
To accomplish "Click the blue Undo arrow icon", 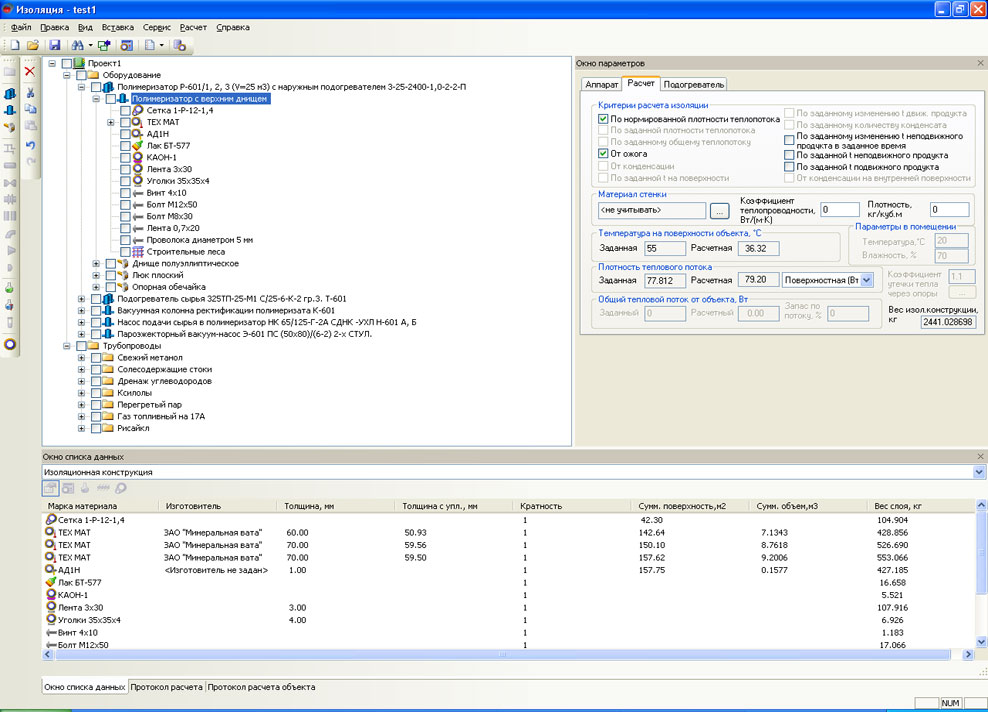I will (x=30, y=146).
